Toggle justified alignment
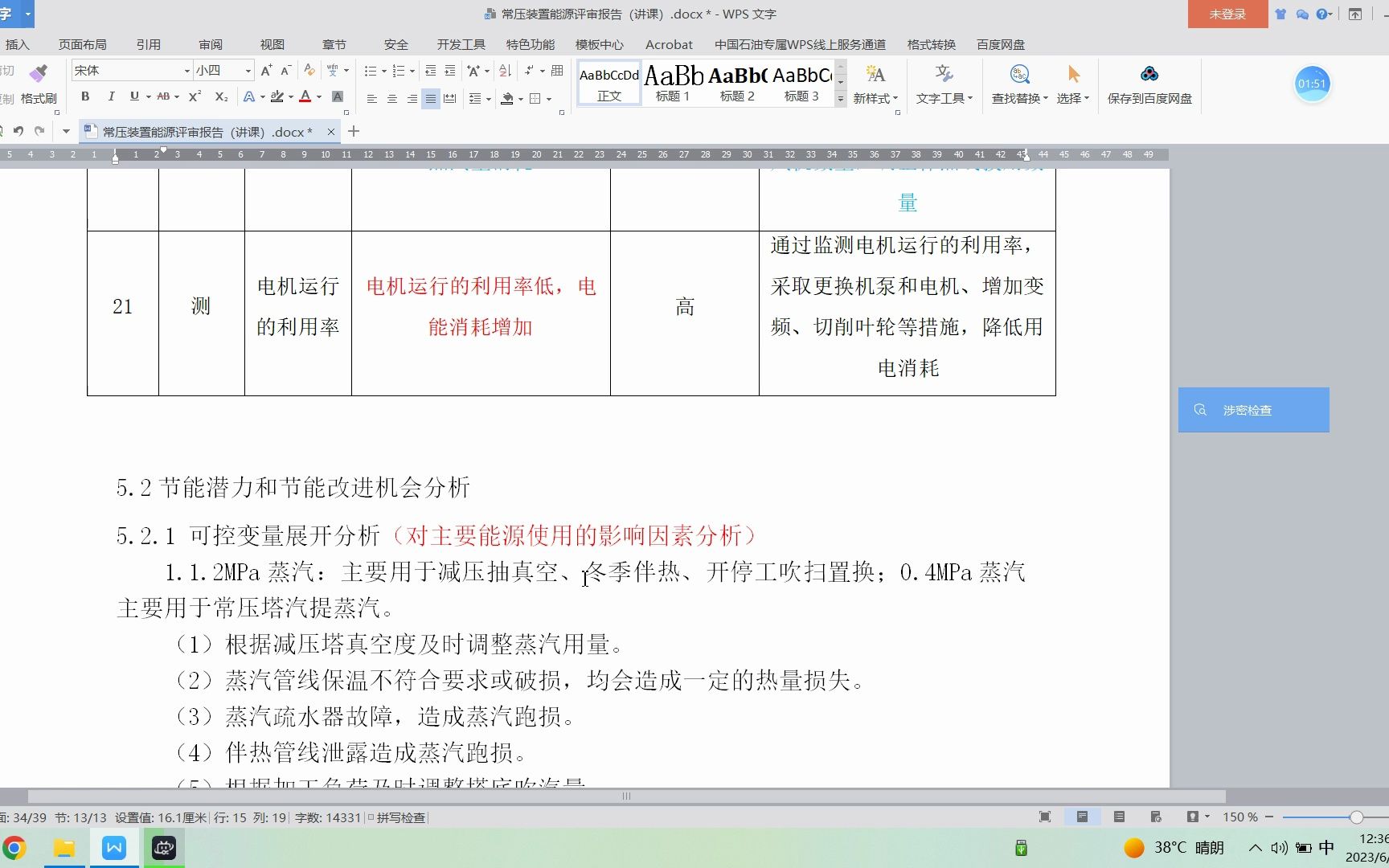 tap(431, 99)
